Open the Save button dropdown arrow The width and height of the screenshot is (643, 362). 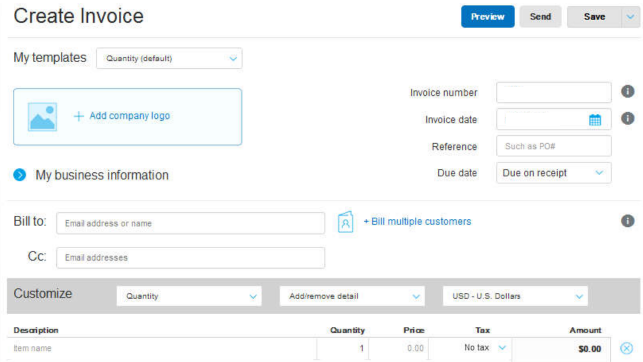click(630, 17)
